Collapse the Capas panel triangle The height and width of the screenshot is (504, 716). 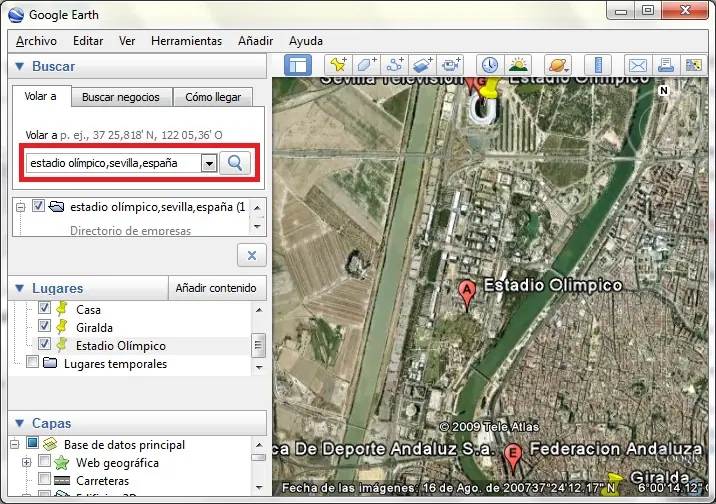19,423
